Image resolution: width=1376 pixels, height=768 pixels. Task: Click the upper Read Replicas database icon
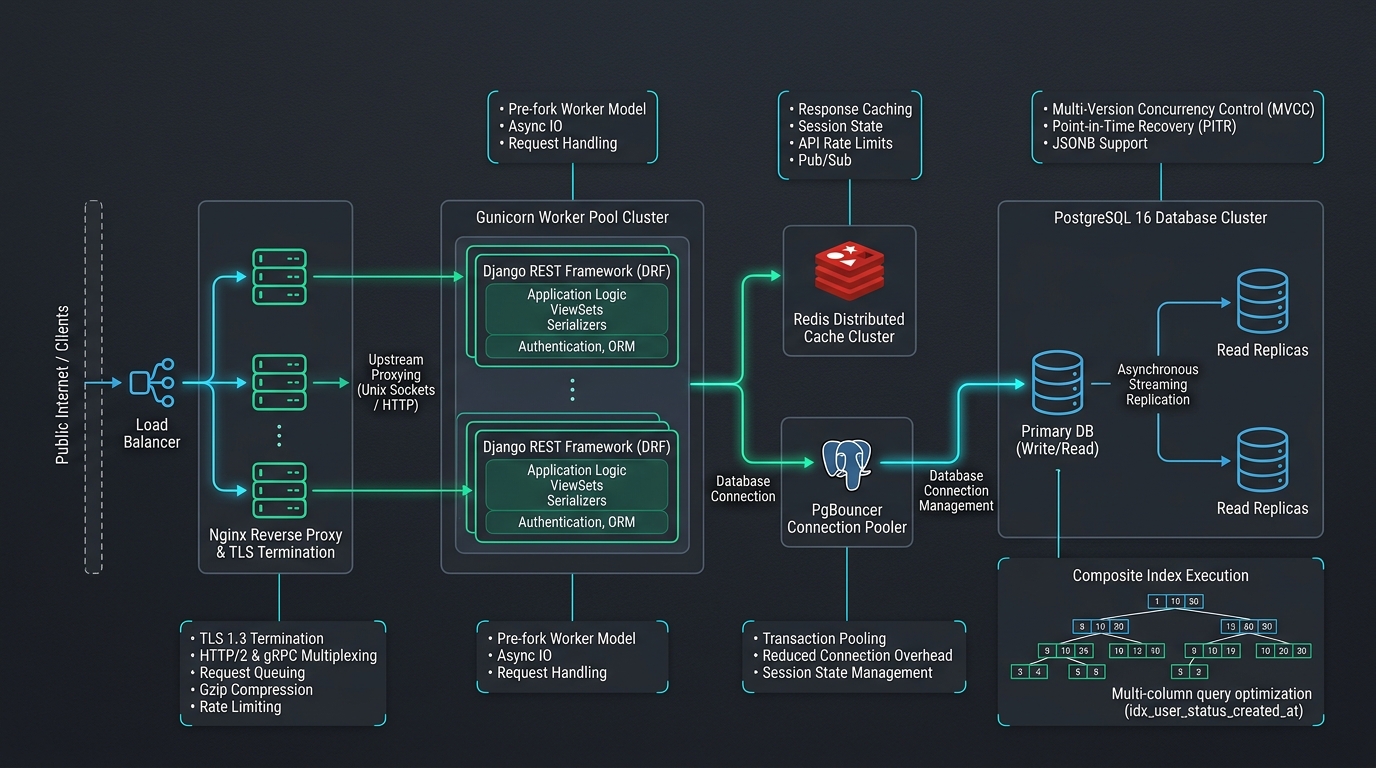tap(1262, 301)
